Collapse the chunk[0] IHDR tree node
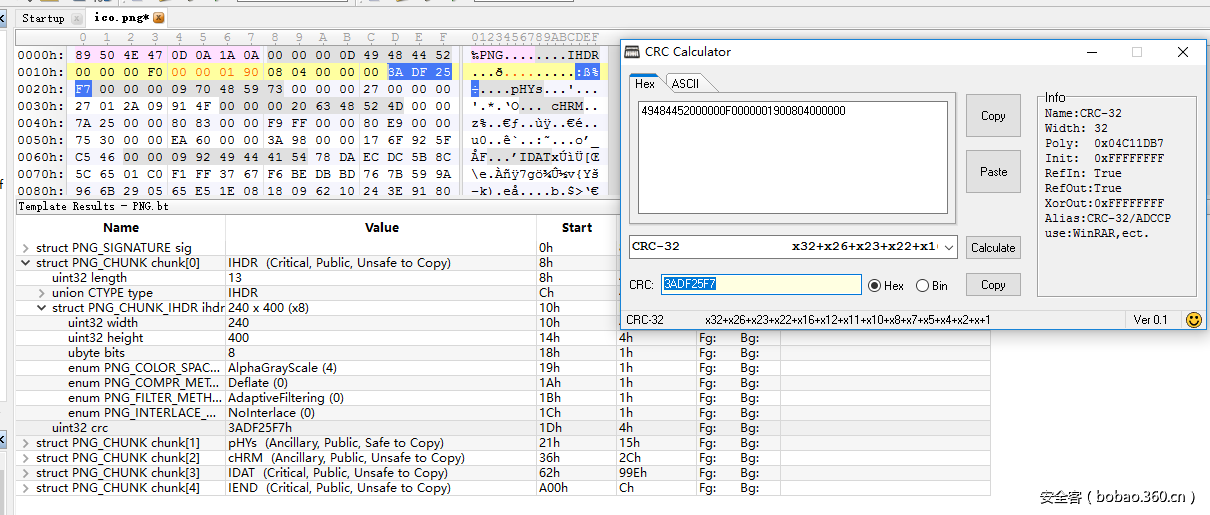The height and width of the screenshot is (515, 1210). (26, 263)
